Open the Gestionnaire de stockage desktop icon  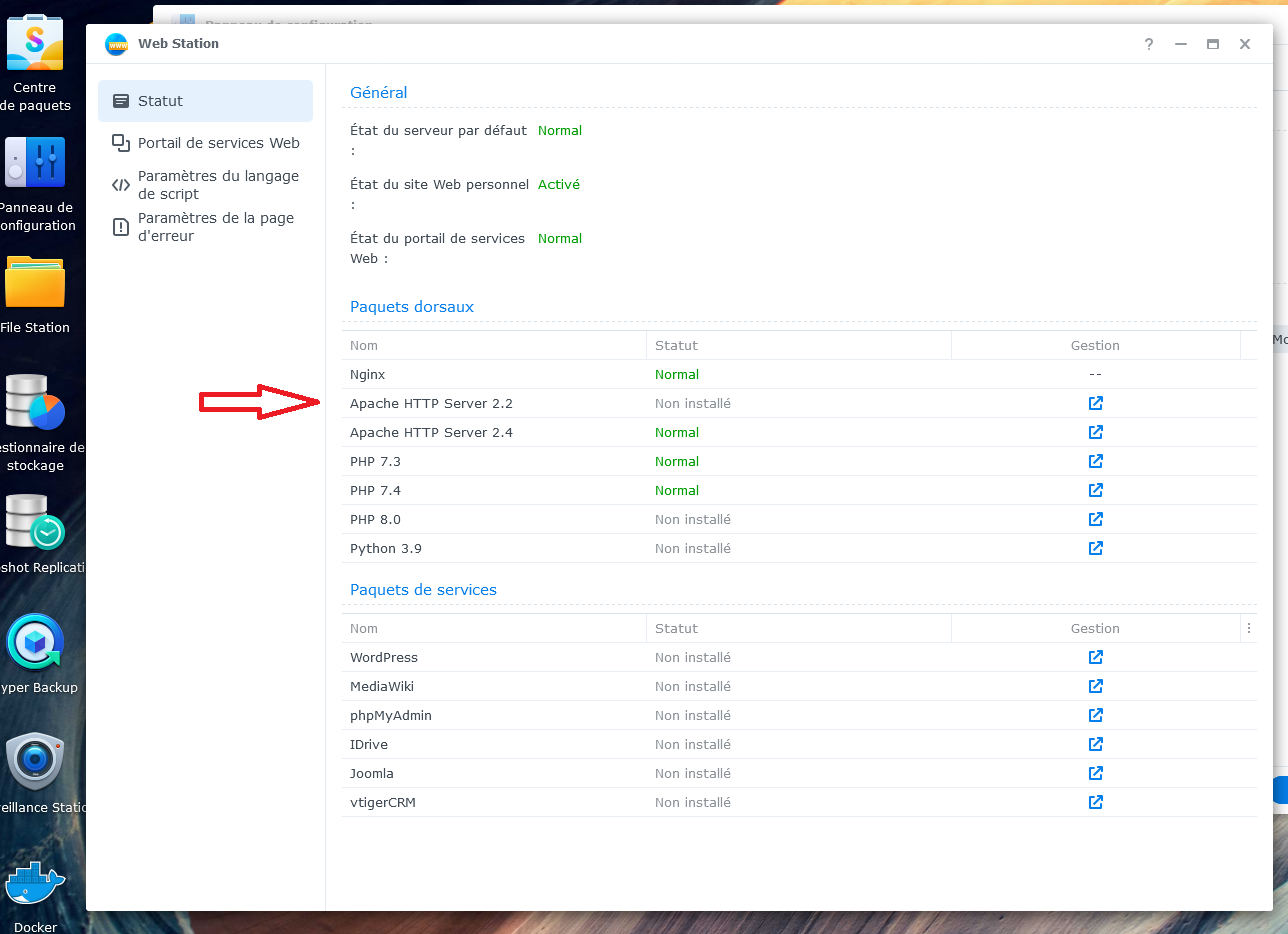tap(35, 402)
